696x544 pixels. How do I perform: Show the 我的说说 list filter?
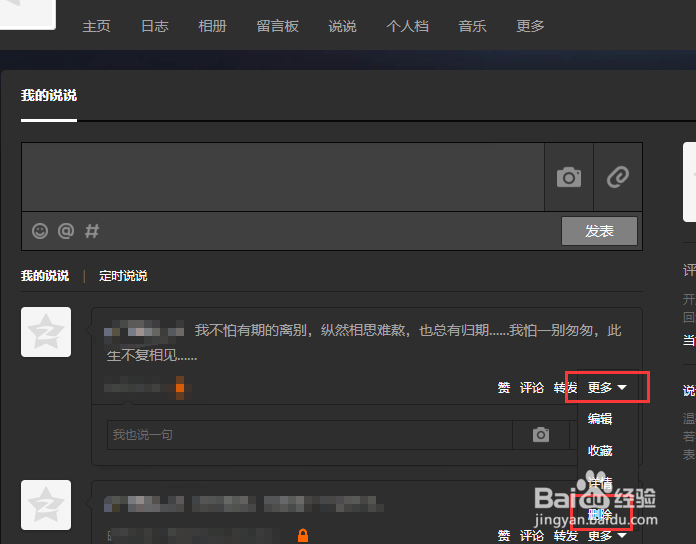[45, 276]
